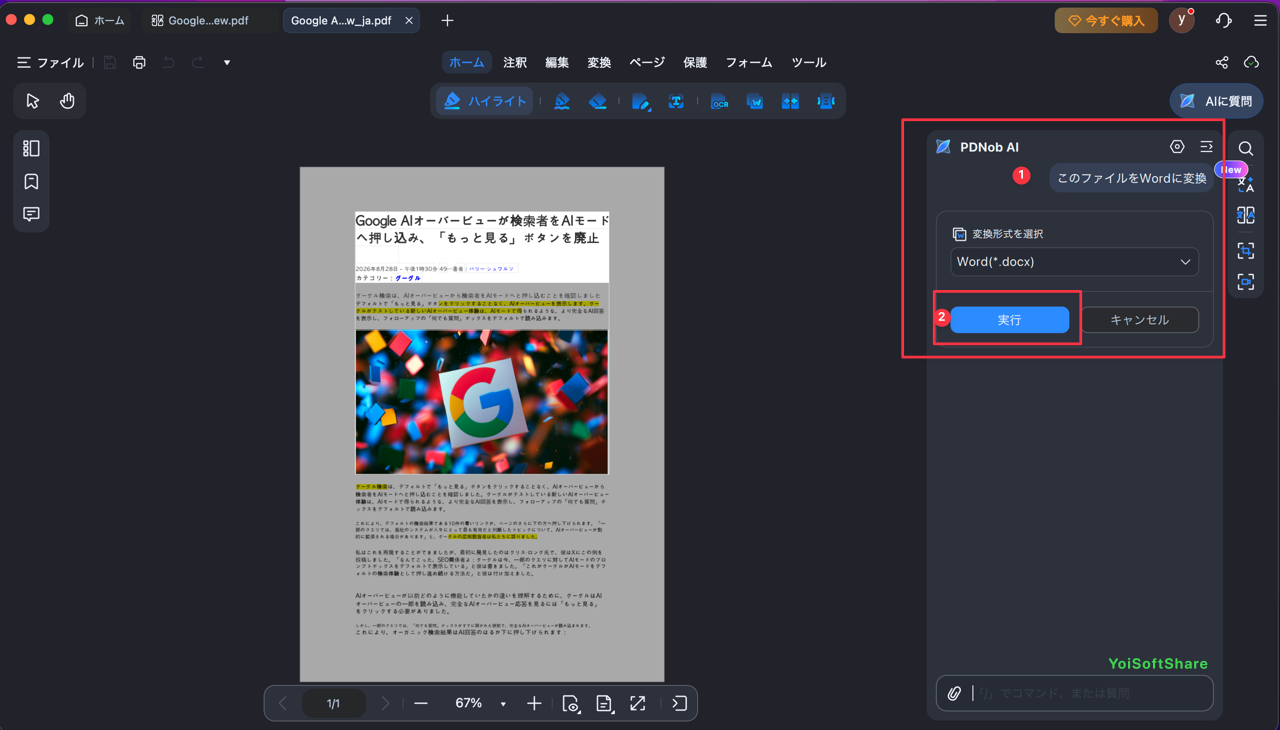Click the rightmost page layout toolbar icon
Viewport: 1280px width, 730px height.
coord(826,101)
